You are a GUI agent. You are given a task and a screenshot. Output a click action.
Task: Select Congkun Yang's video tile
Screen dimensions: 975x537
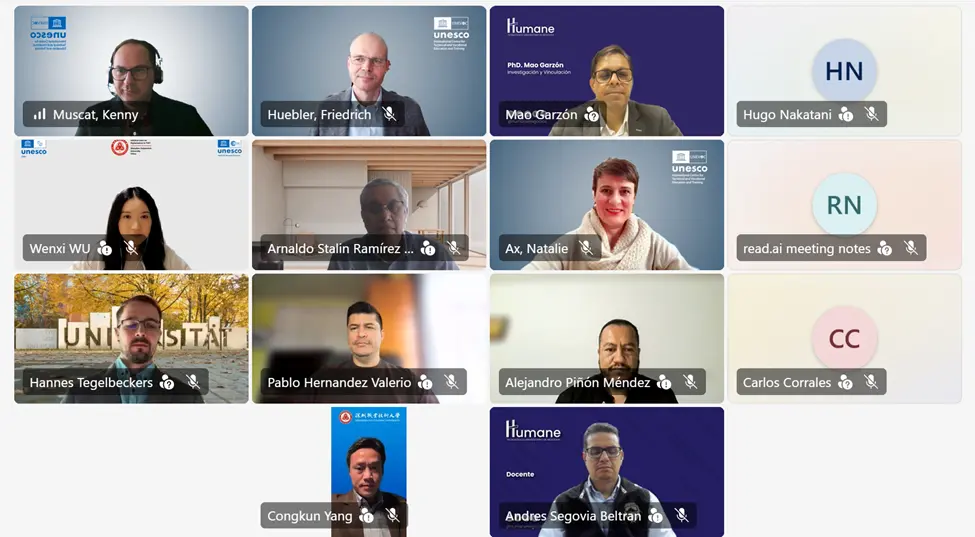tap(369, 472)
